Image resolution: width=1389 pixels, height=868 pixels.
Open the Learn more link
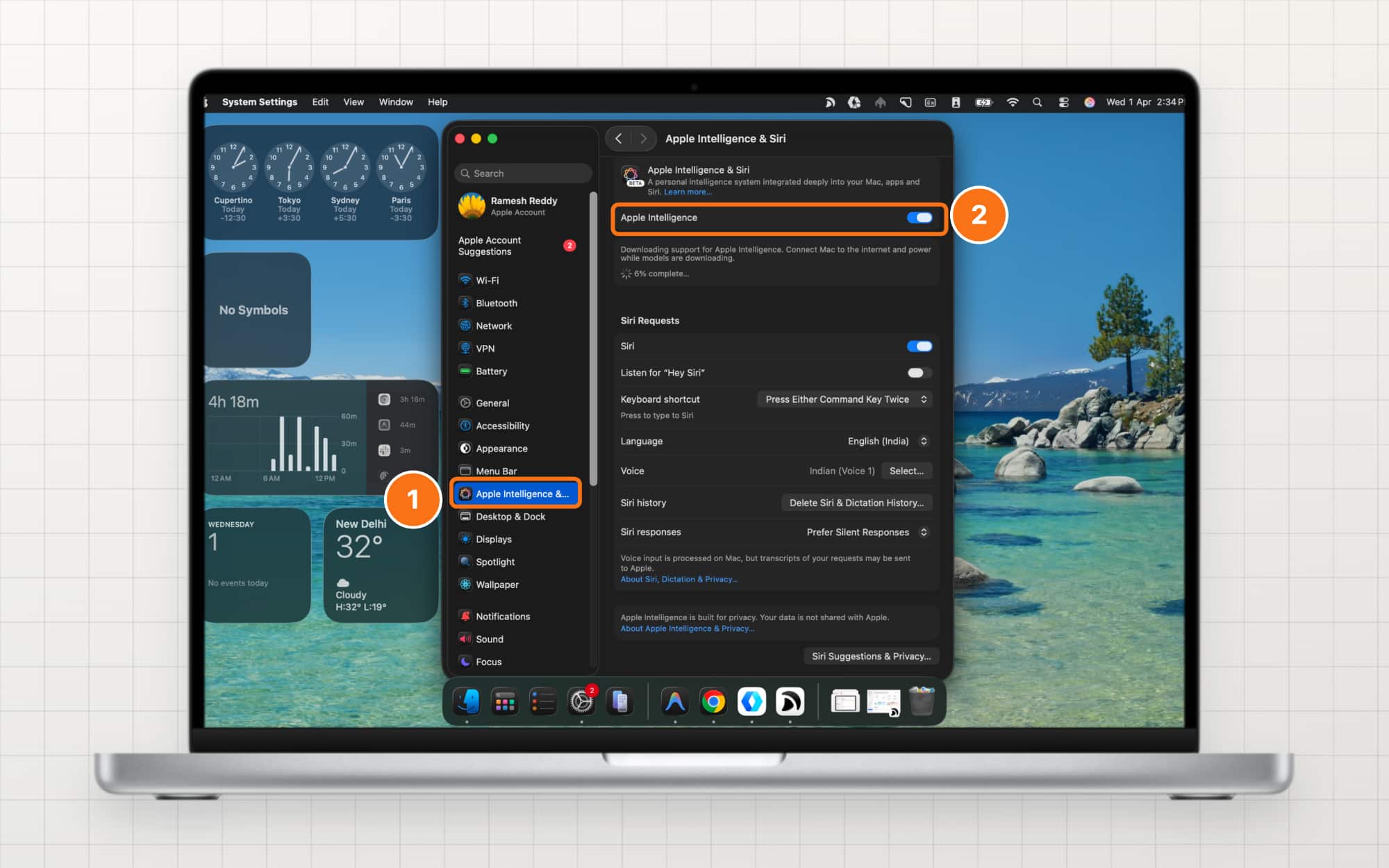(x=688, y=192)
